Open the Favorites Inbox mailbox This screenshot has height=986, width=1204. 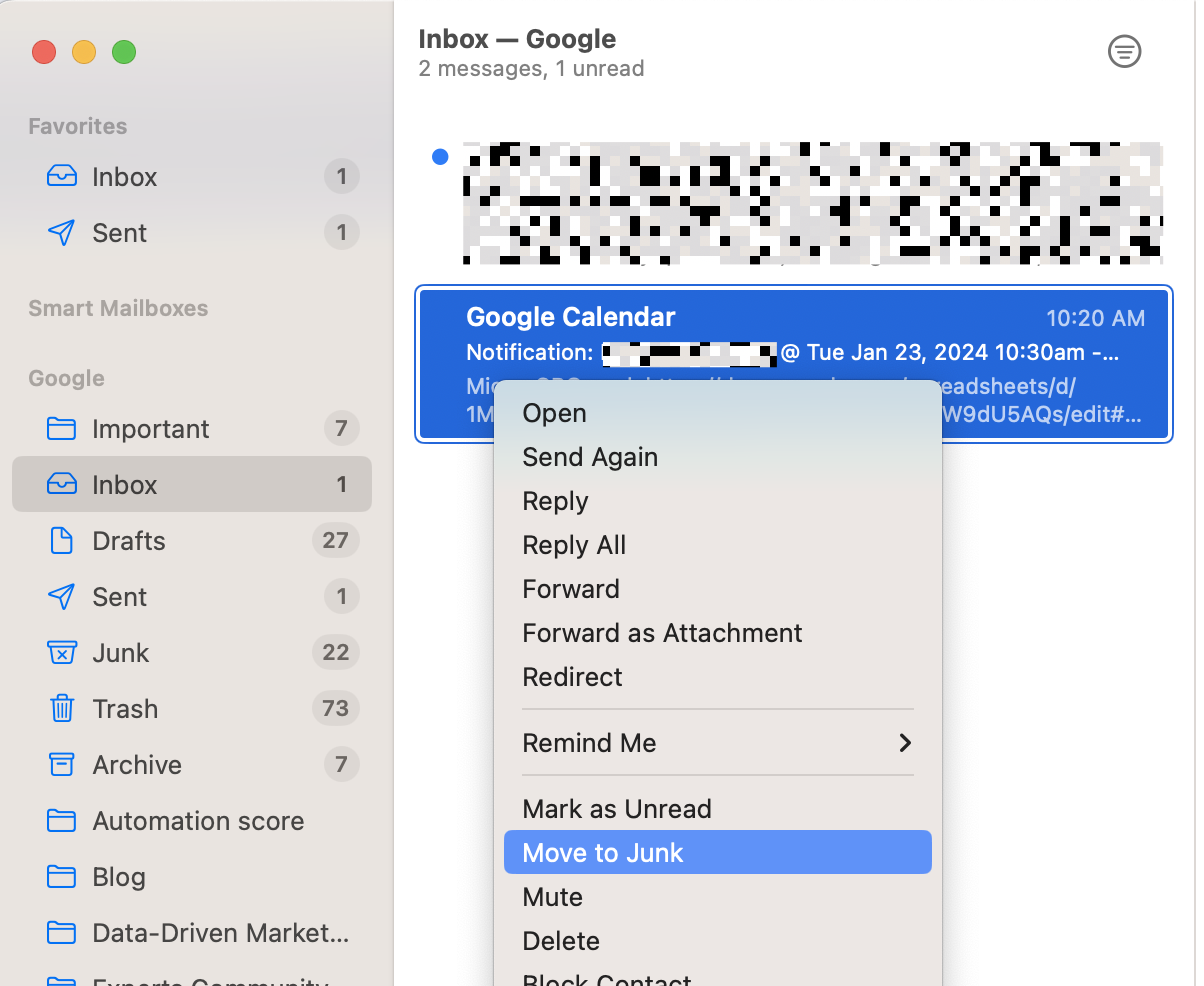(192, 177)
